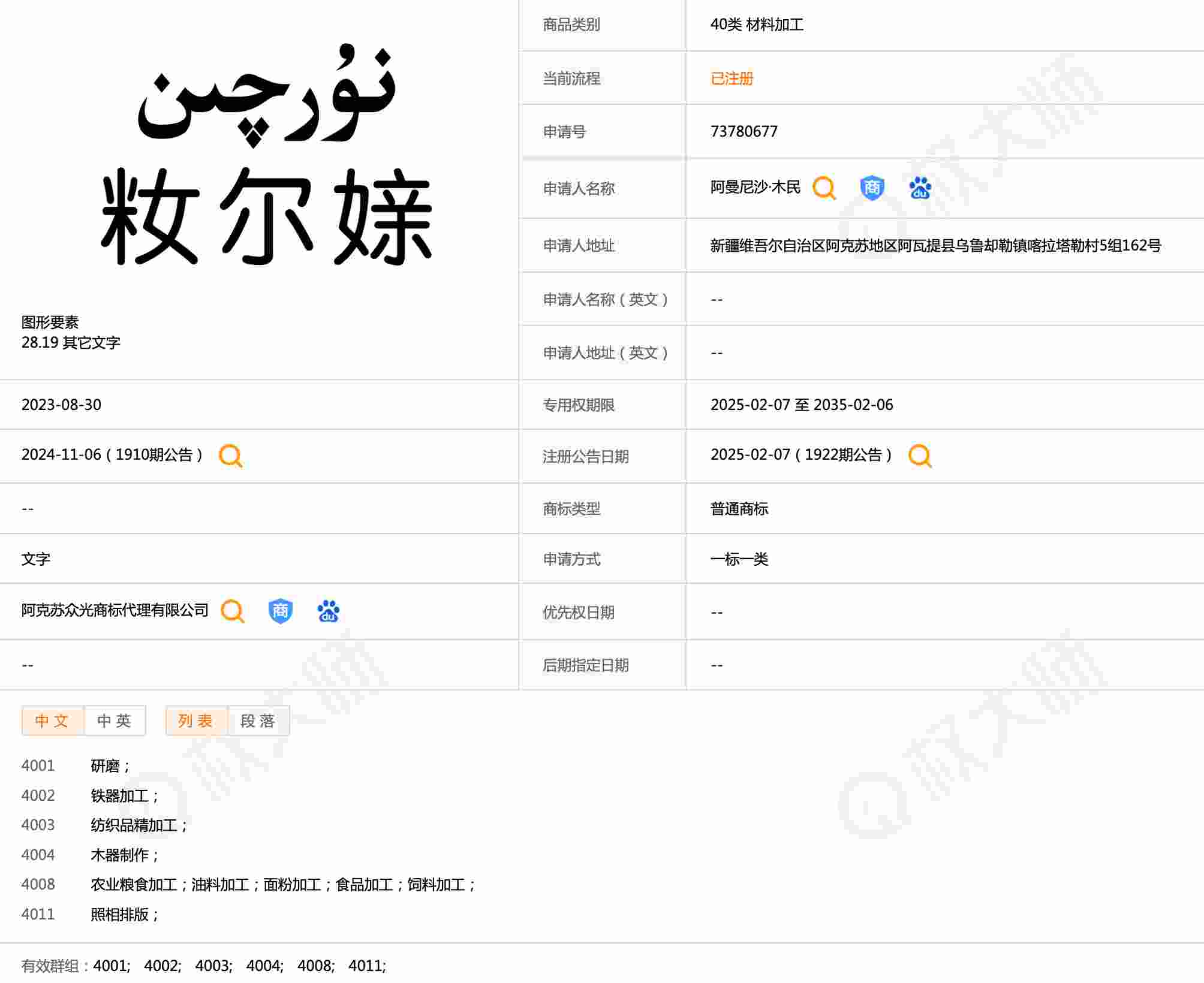Select 列表 list display mode

click(196, 720)
